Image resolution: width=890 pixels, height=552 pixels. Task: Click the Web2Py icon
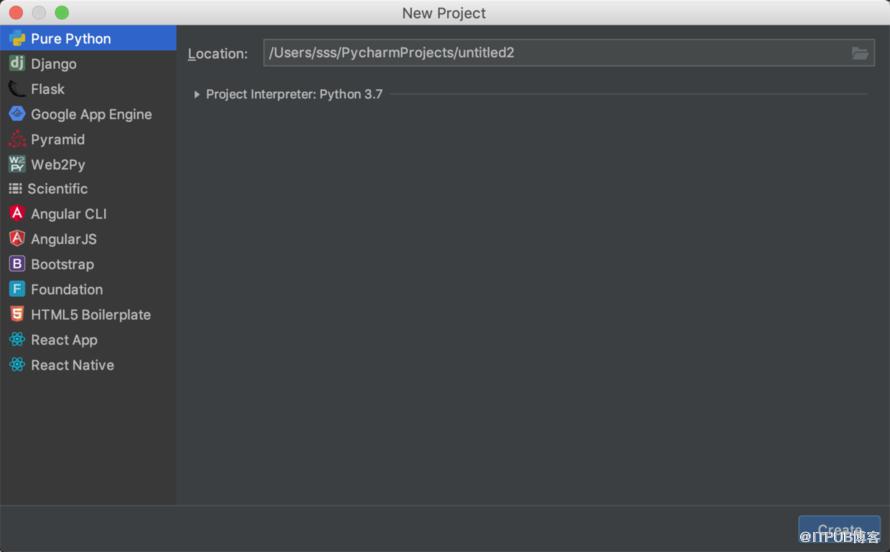pos(17,164)
